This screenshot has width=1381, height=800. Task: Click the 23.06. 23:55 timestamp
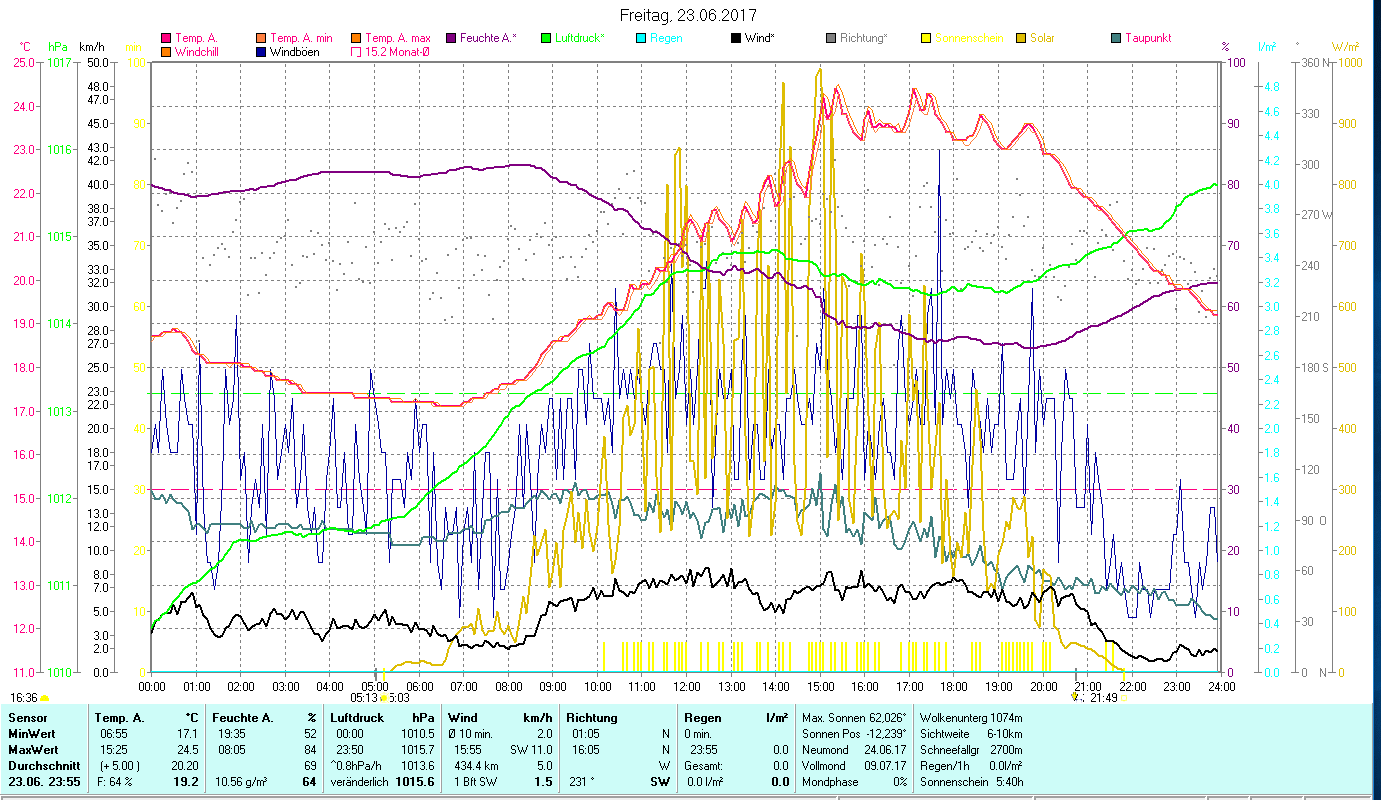click(44, 782)
